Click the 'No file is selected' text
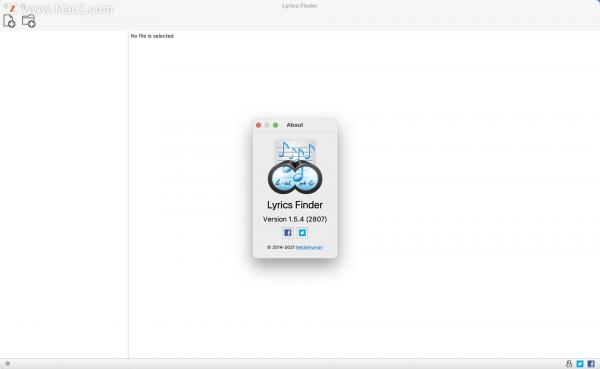The width and height of the screenshot is (600, 369). click(x=152, y=36)
